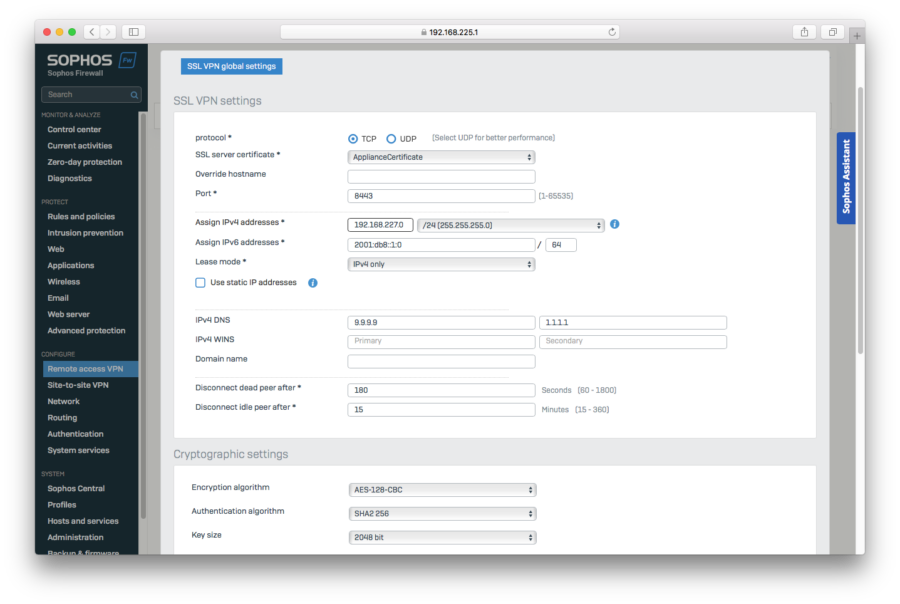This screenshot has height=604, width=900.
Task: Open the Sophos Assistant panel
Action: pos(845,177)
